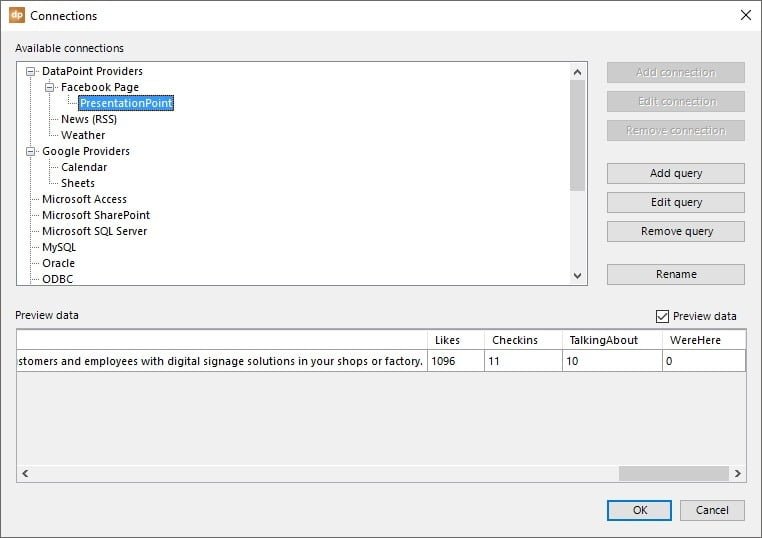This screenshot has height=538, width=762.
Task: Select Microsoft SharePoint in connections list
Action: tap(95, 215)
